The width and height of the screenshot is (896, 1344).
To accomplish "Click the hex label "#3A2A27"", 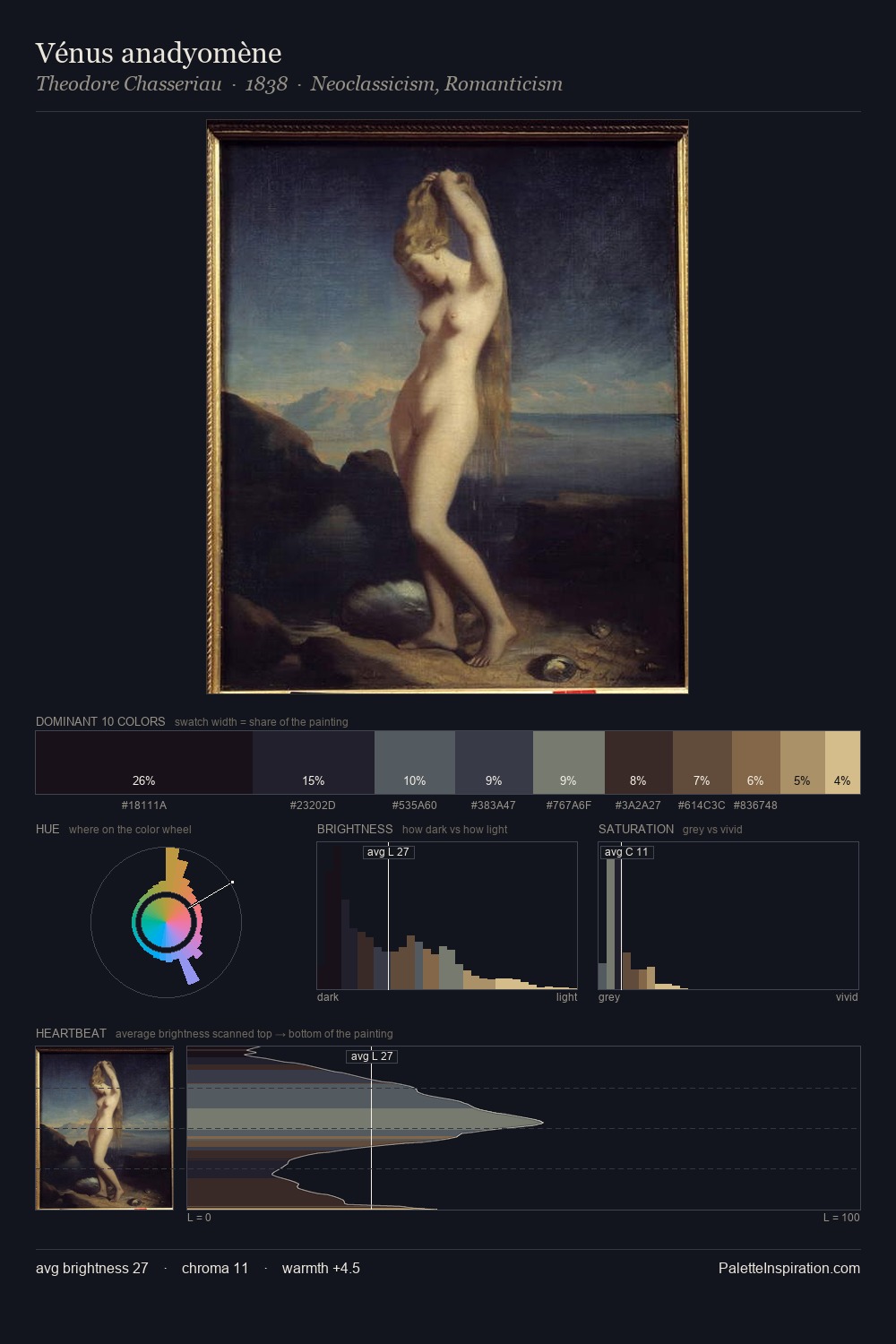I will [x=638, y=806].
